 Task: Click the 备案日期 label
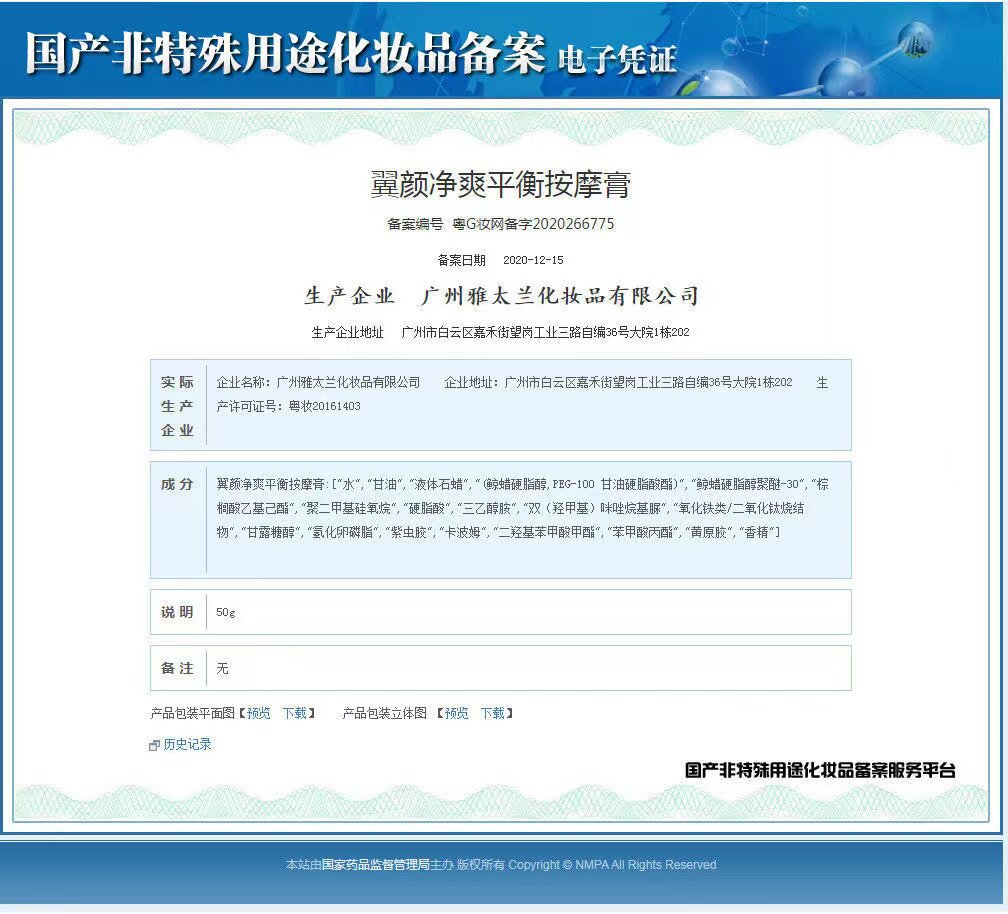[462, 260]
